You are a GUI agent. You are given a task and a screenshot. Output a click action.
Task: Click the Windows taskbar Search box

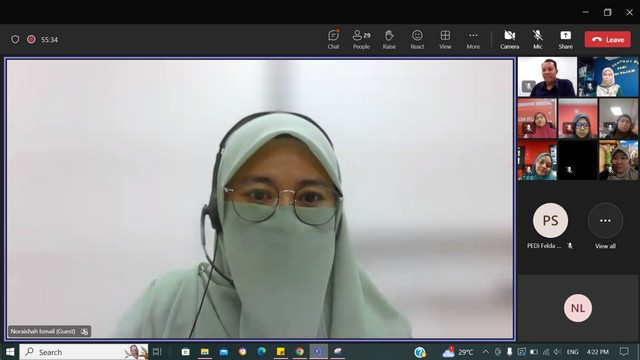coord(84,351)
